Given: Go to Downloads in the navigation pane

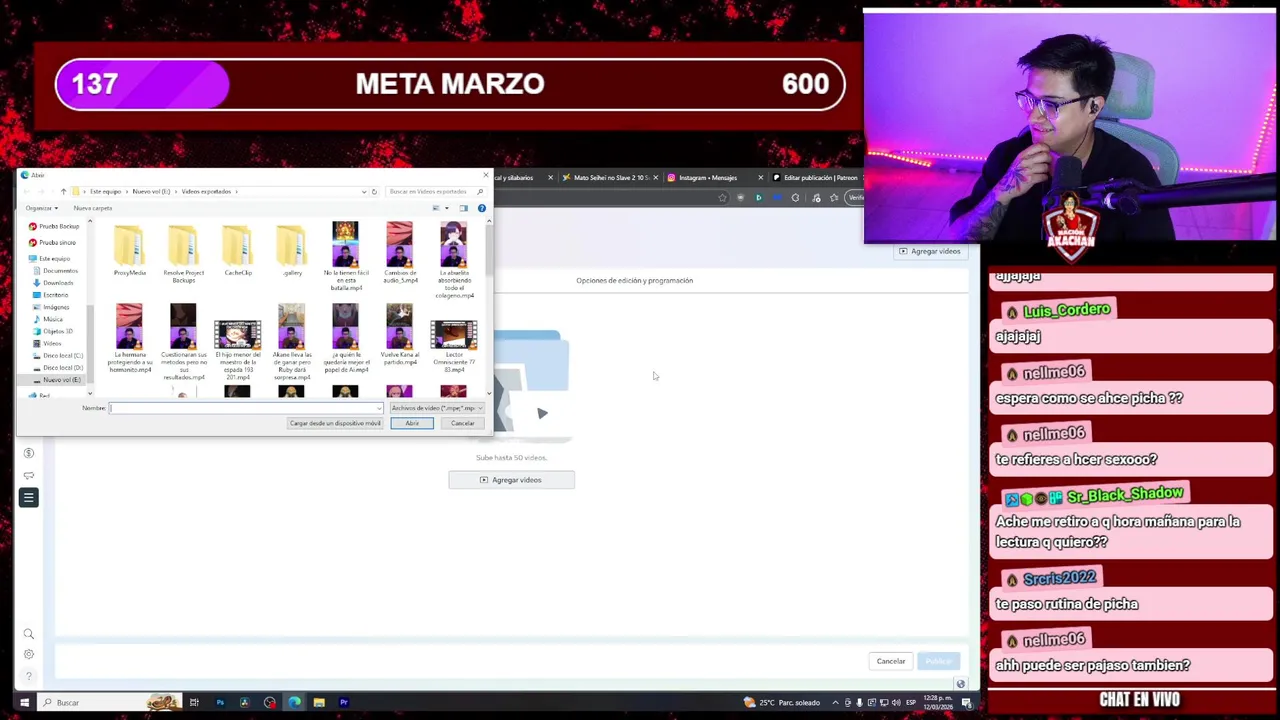Looking at the screenshot, I should pos(54,282).
